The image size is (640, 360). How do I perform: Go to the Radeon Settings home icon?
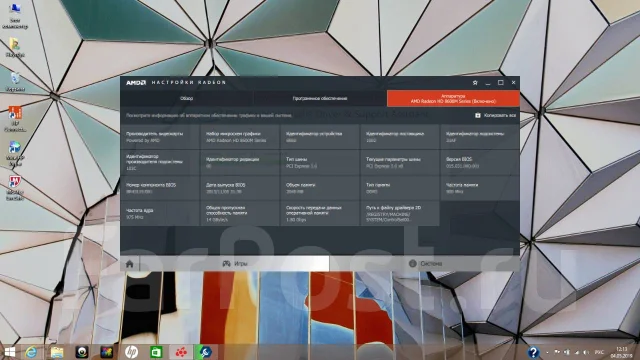[x=129, y=264]
